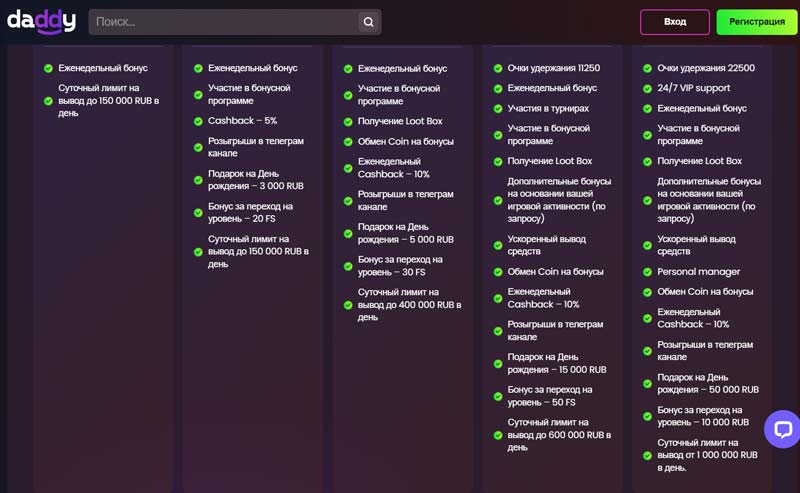This screenshot has width=800, height=493.
Task: Select the Очки удержания 22500 text
Action: pos(705,68)
